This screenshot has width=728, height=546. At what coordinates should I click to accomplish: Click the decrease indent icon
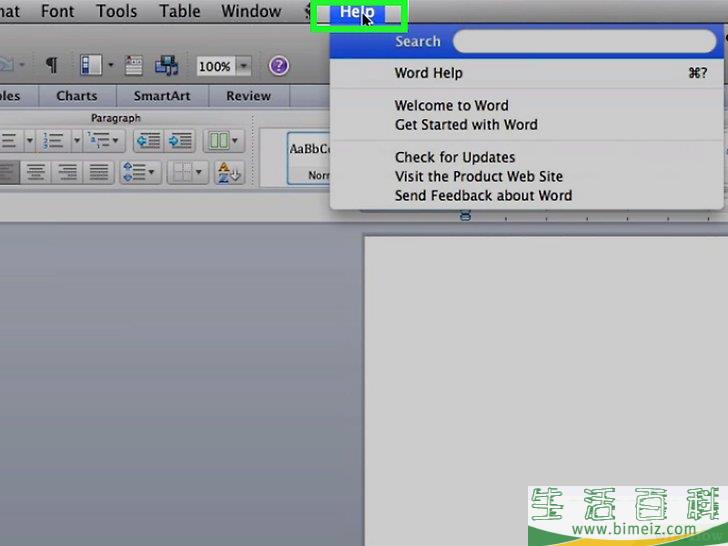[x=147, y=141]
